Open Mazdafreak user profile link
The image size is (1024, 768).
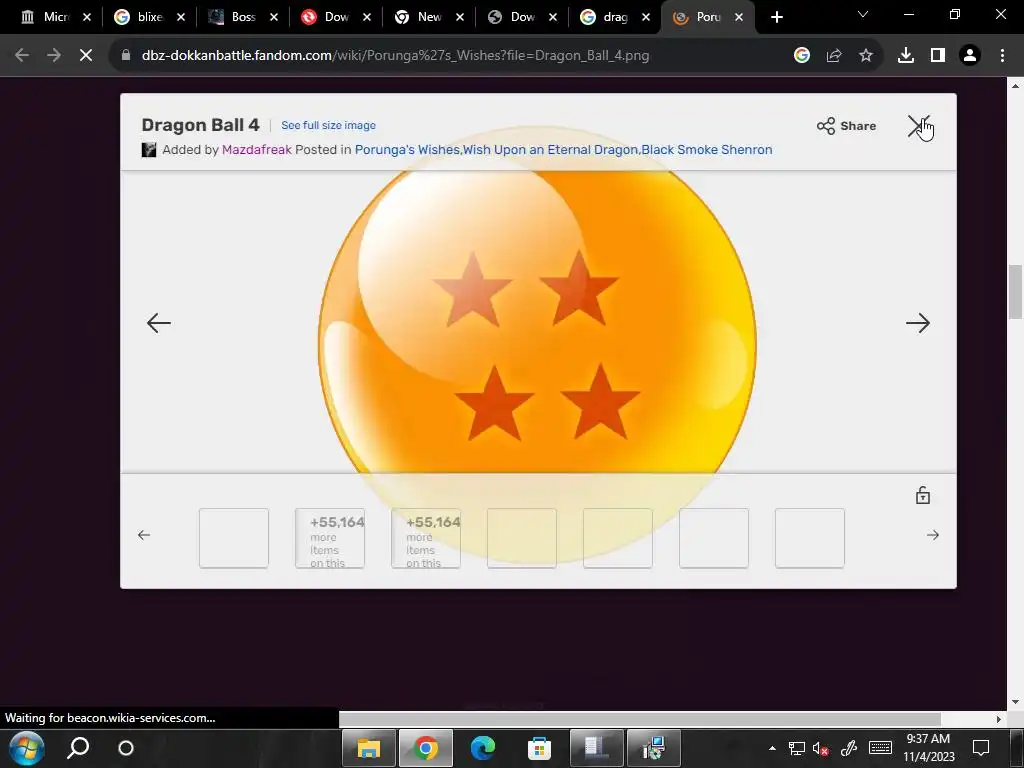click(257, 150)
